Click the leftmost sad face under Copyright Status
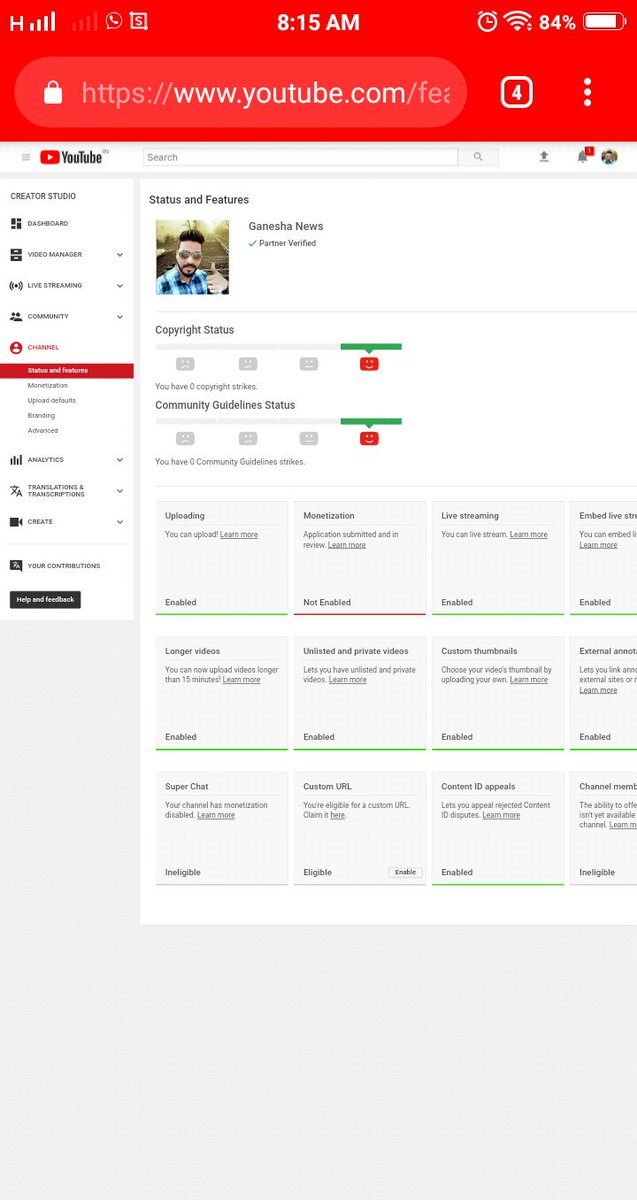Image resolution: width=637 pixels, height=1200 pixels. pos(185,364)
